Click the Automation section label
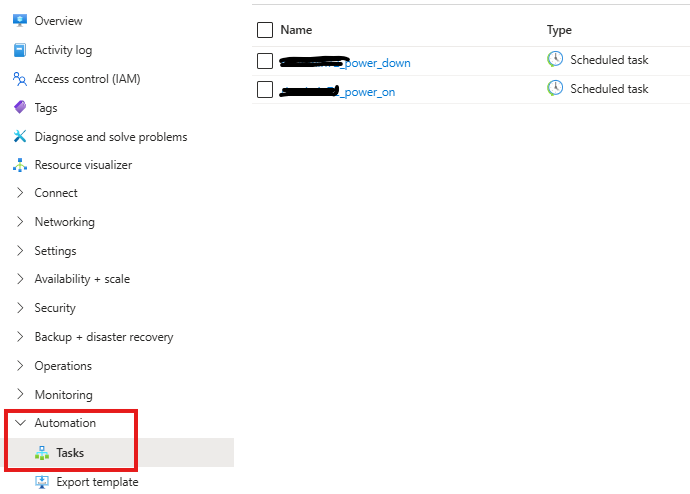 click(65, 423)
